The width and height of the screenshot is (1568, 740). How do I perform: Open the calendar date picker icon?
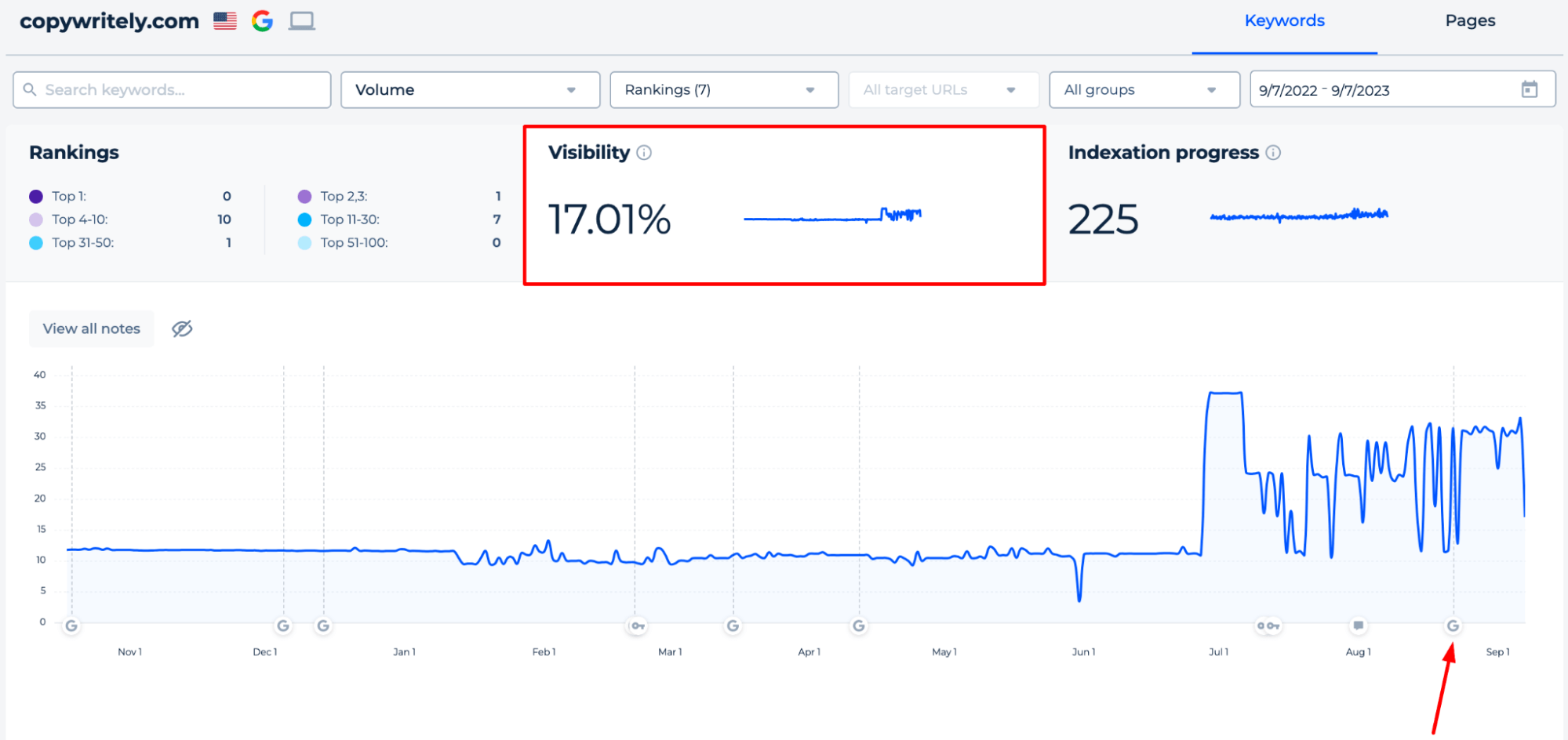(x=1529, y=89)
